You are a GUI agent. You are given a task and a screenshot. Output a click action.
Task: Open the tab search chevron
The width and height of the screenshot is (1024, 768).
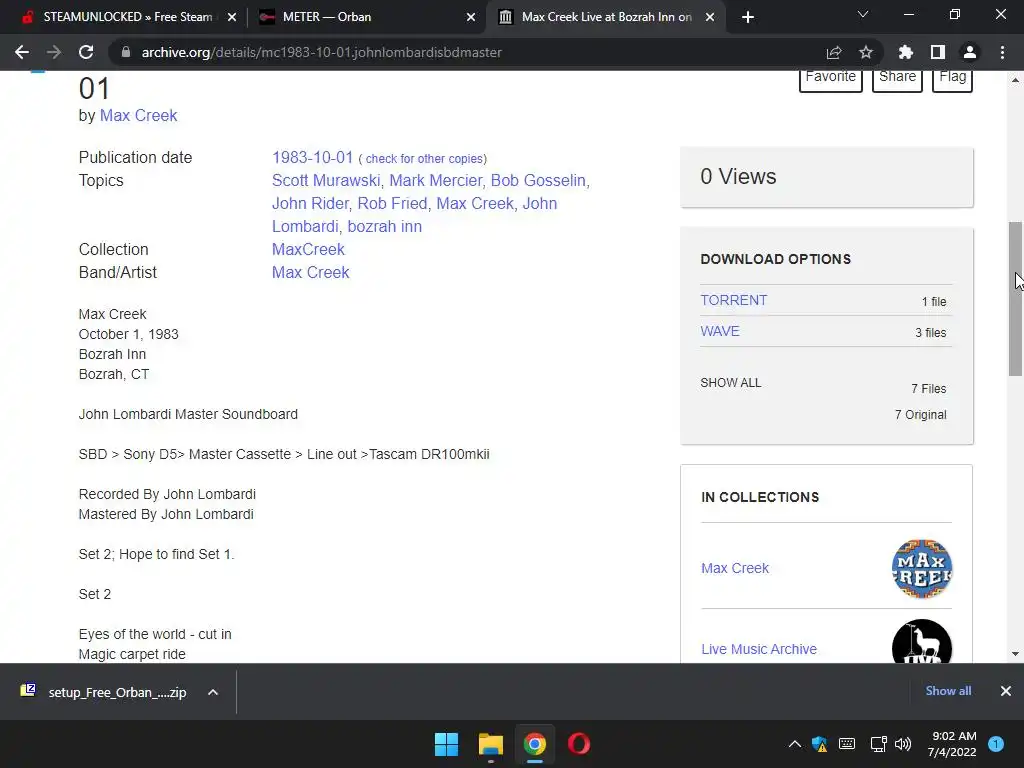(863, 14)
